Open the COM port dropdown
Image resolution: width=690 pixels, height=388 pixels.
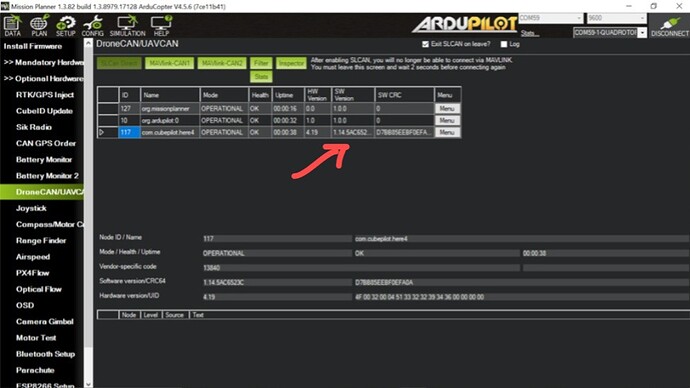(551, 18)
